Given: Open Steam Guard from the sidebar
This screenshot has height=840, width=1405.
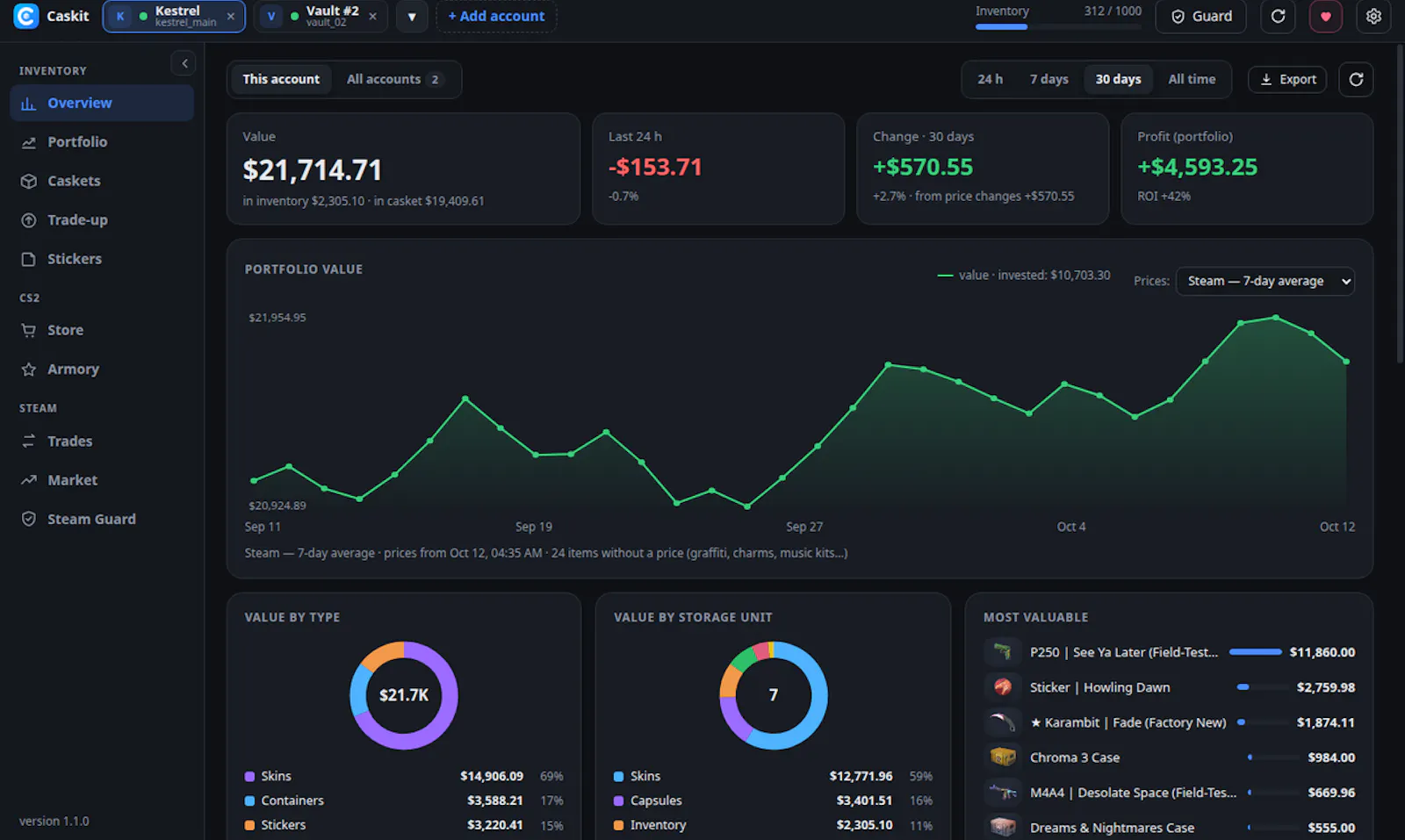Looking at the screenshot, I should tap(102, 520).
